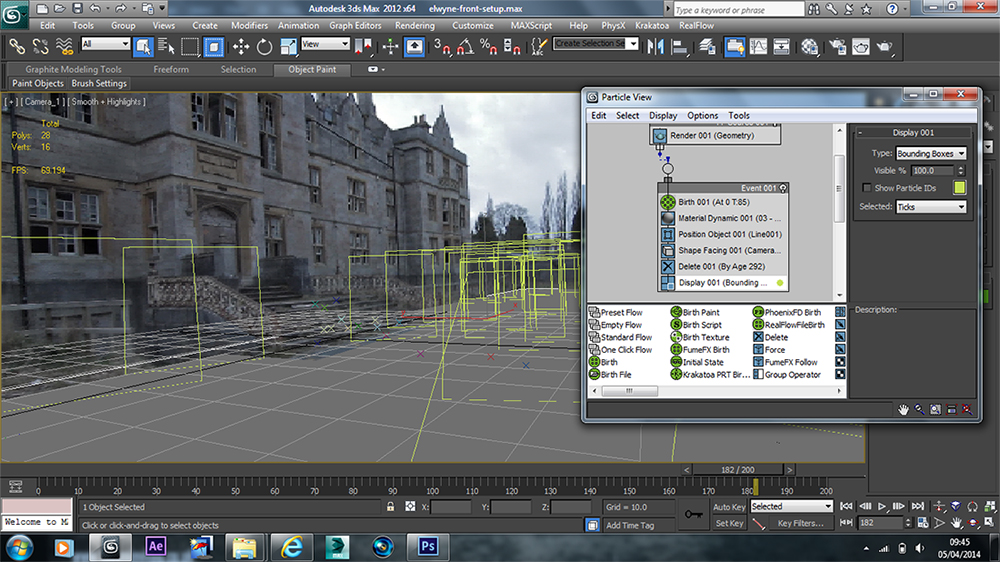Switch to Graphite Modeling Tools tab
The image size is (1000, 562).
[73, 69]
